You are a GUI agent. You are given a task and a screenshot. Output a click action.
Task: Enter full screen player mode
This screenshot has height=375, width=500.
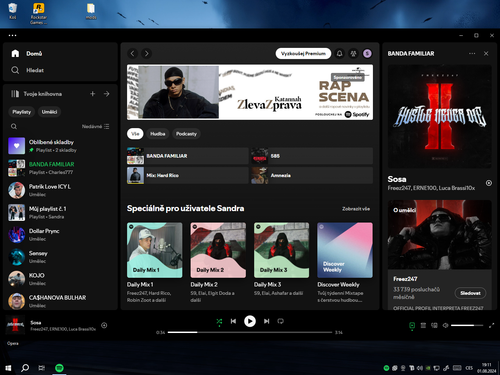pos(491,326)
